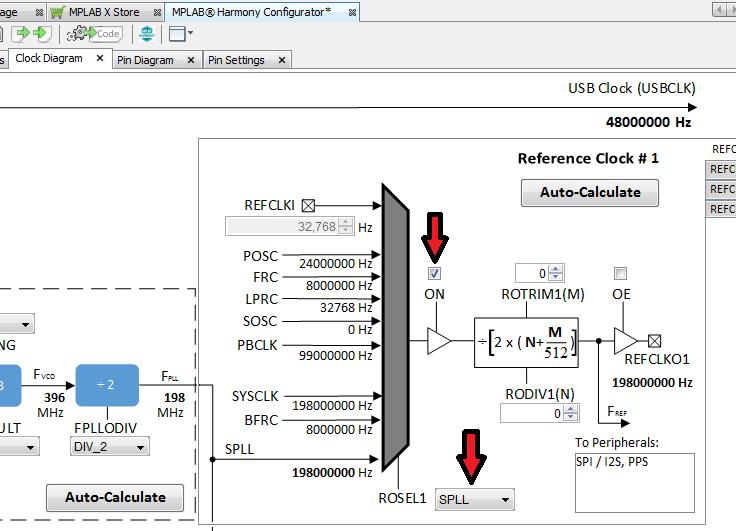Viewport: 736px width, 531px height.
Task: Open the ROSEL1 SPLL dropdown
Action: pos(475,499)
